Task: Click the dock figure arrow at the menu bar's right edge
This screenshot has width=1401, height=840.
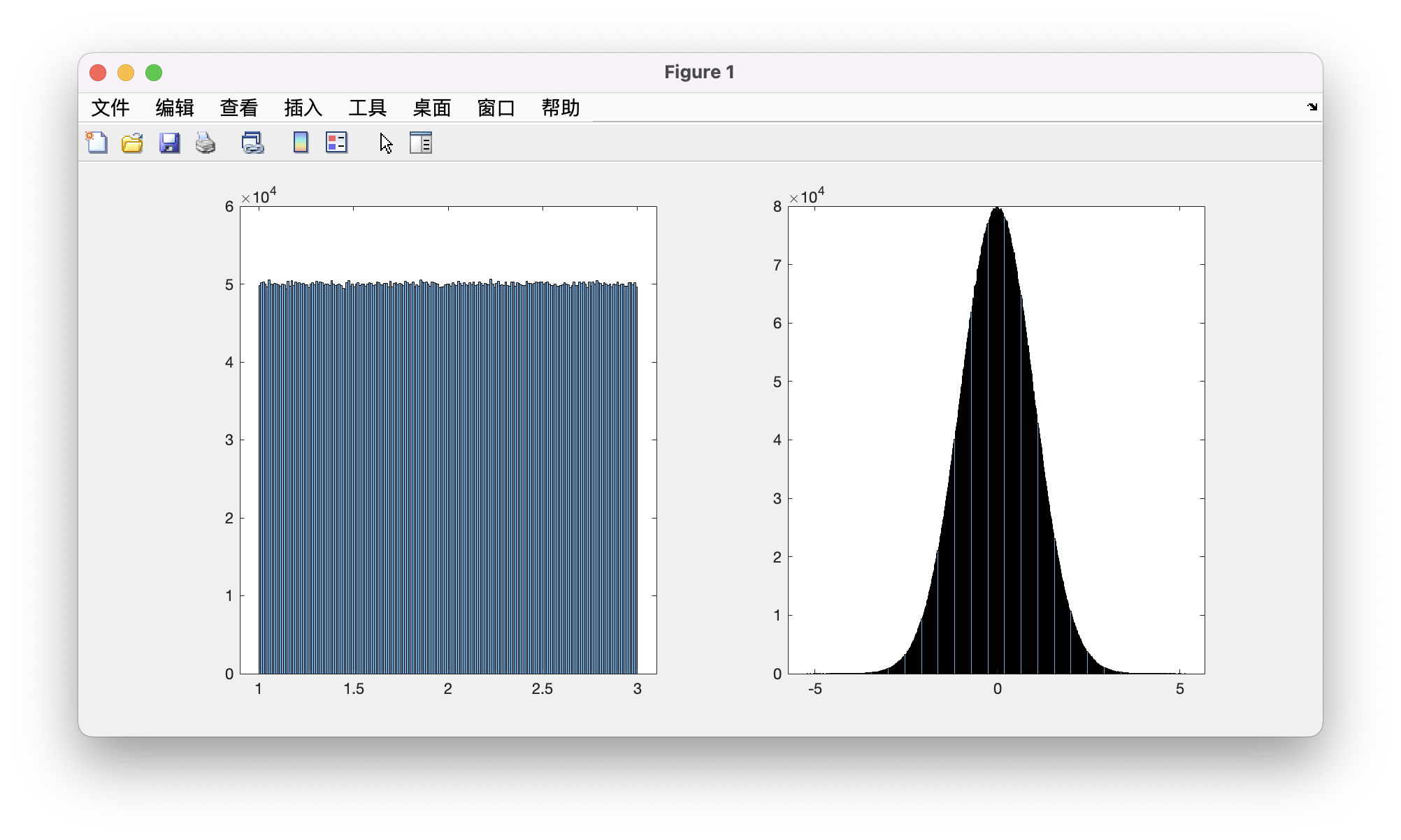Action: [1312, 107]
